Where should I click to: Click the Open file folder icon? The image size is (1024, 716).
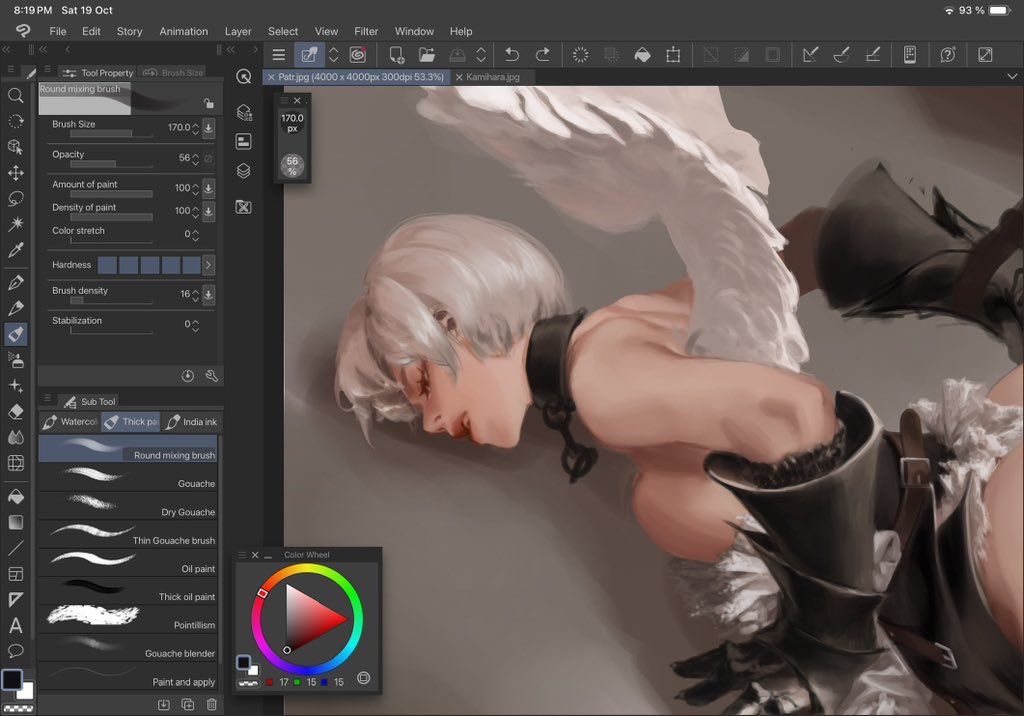coord(426,55)
